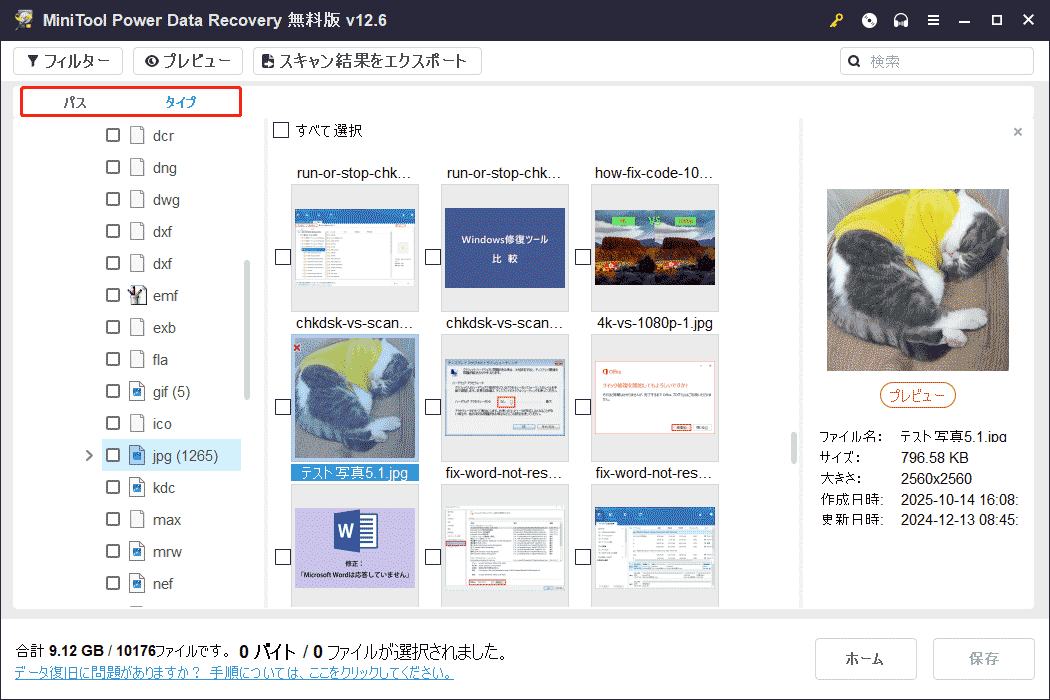Click the ホーム button

[x=865, y=658]
